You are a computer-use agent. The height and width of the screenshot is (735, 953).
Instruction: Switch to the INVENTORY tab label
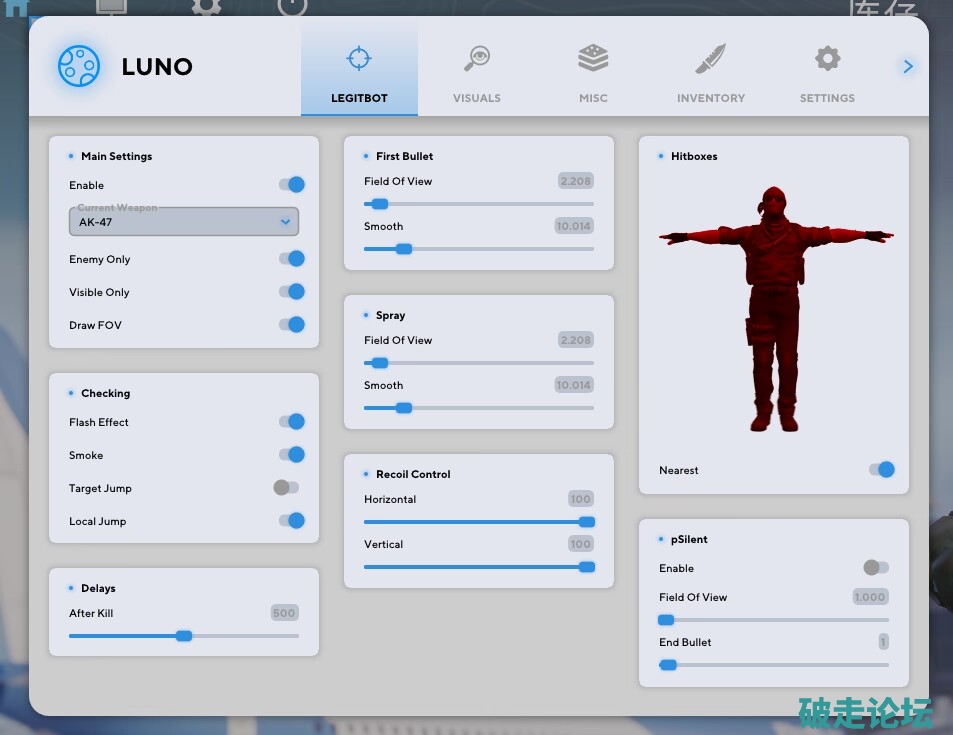(711, 98)
